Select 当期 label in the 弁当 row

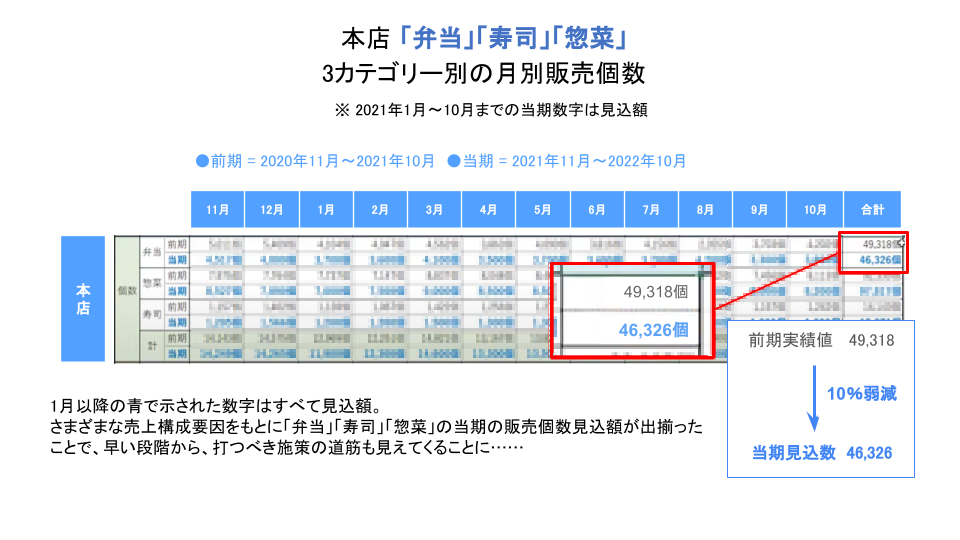click(x=177, y=260)
